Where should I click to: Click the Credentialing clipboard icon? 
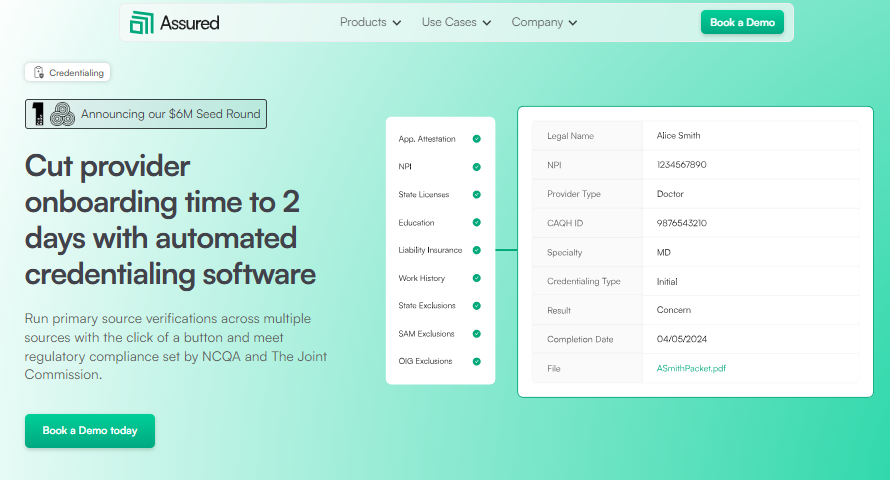[39, 73]
